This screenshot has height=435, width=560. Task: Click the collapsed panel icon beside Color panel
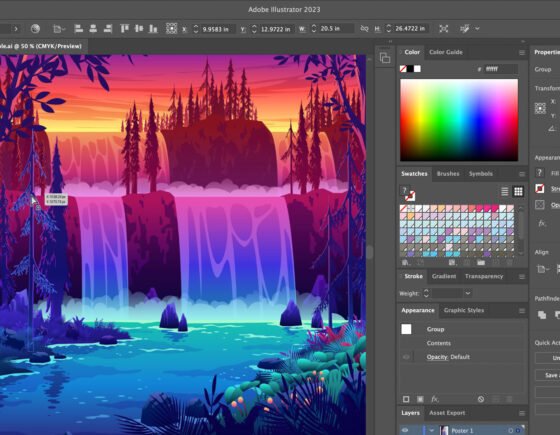coord(385,58)
